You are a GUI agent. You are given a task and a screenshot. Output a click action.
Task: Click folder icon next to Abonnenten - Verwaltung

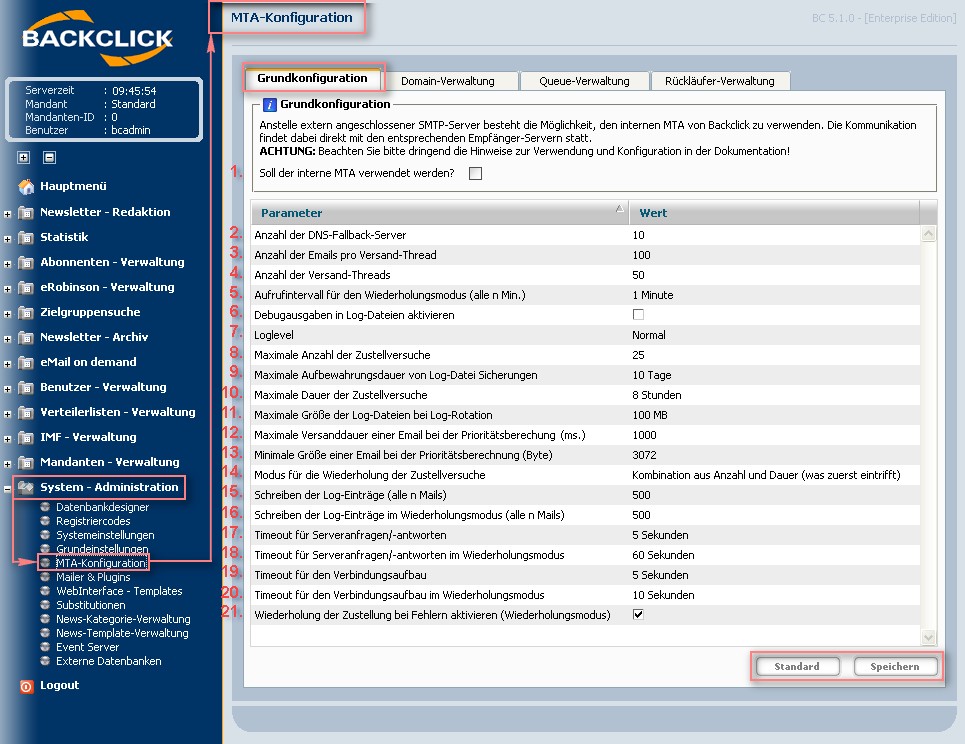[26, 263]
